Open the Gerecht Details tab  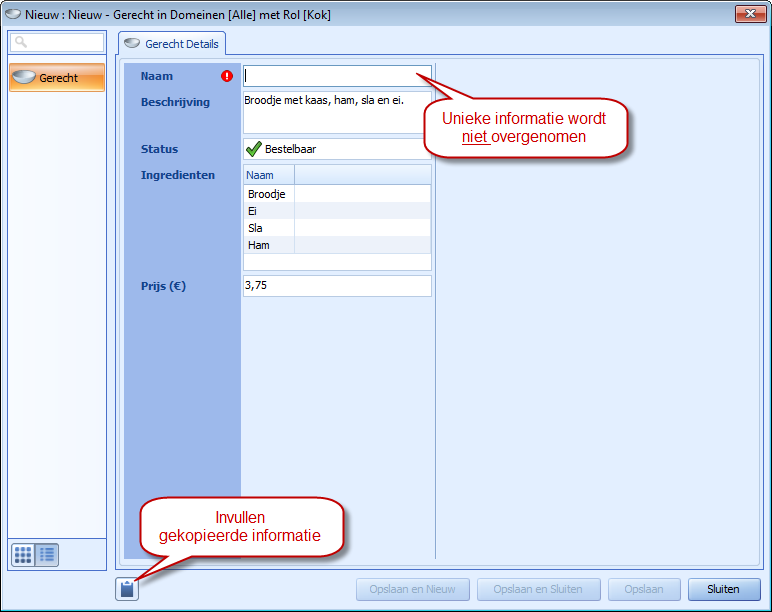click(x=172, y=44)
